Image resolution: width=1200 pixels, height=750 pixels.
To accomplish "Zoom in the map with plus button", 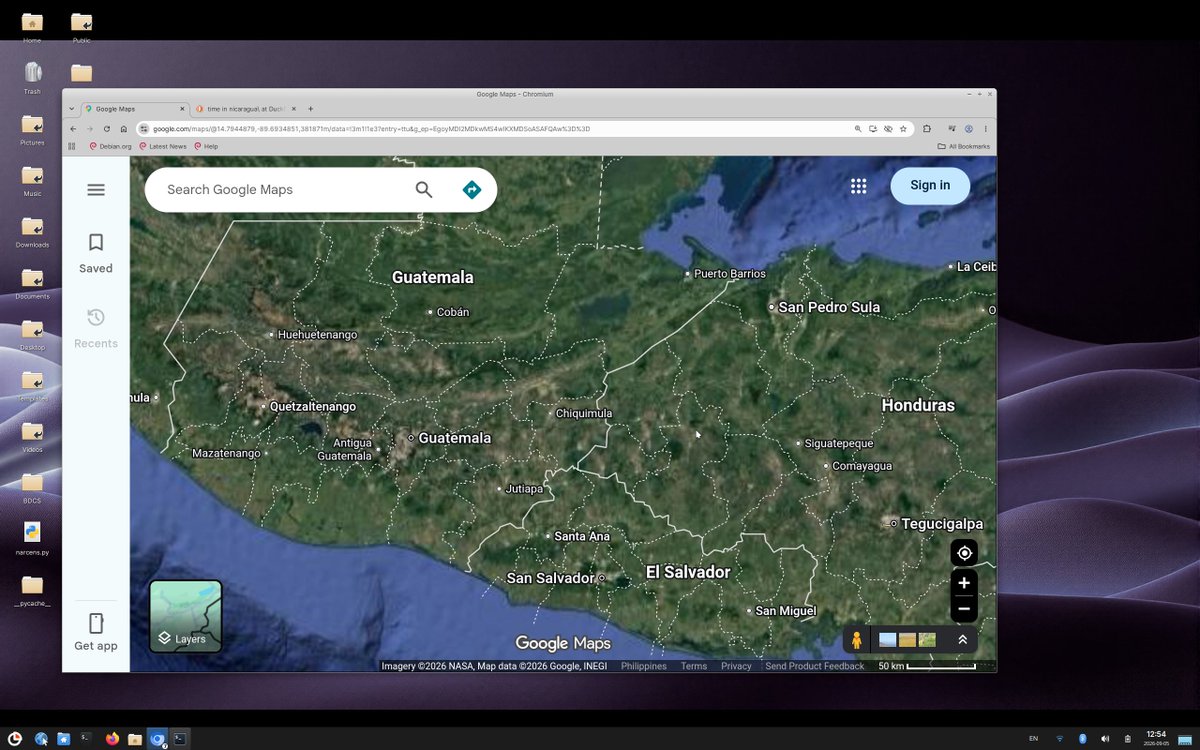I will click(964, 583).
